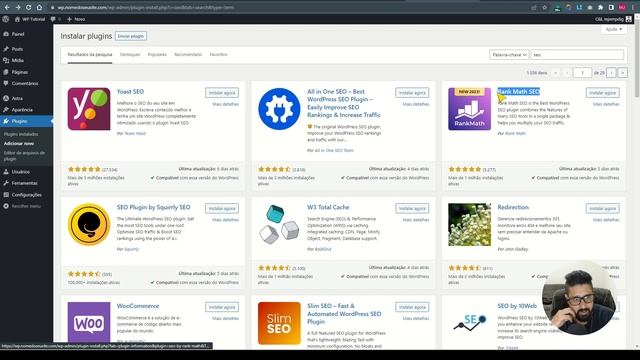Open WP Tutorial site home link
640x360 pixels.
[30, 19]
